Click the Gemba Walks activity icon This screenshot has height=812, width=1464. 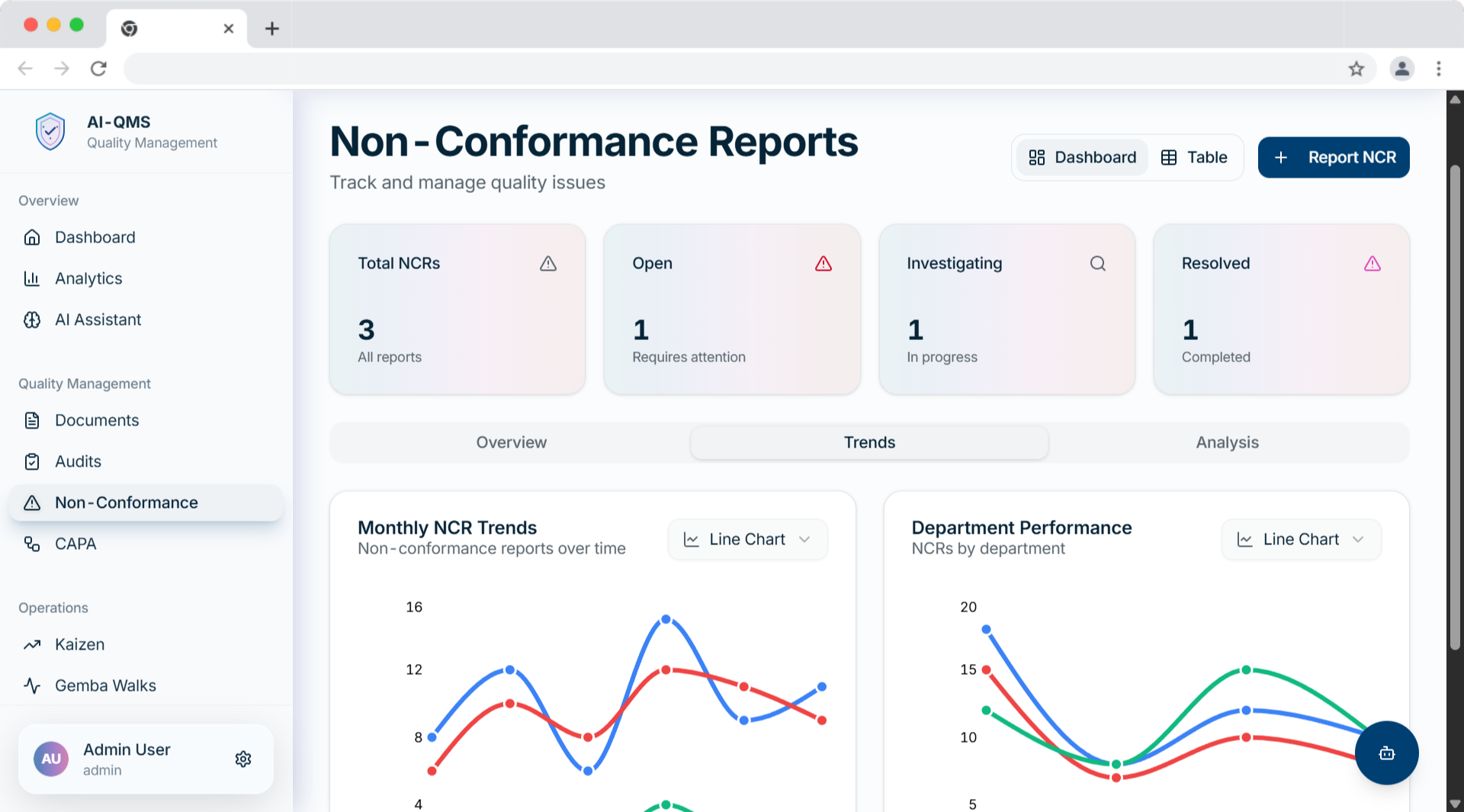click(x=32, y=685)
